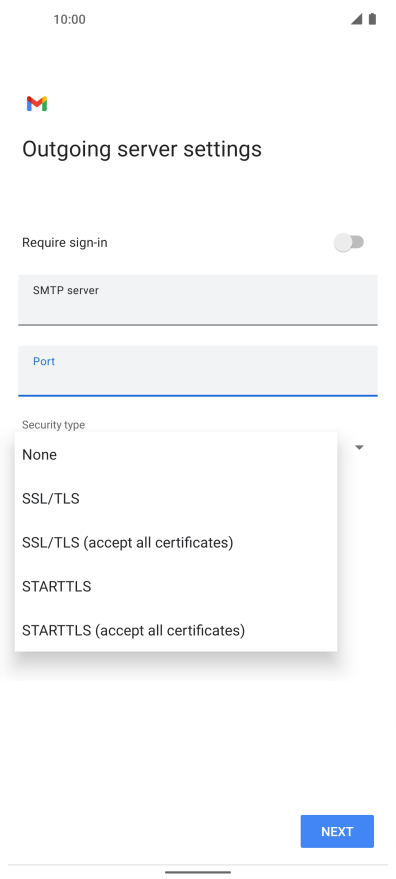Tap the Security type label
Viewport: 396px width, 879px height.
tap(53, 425)
